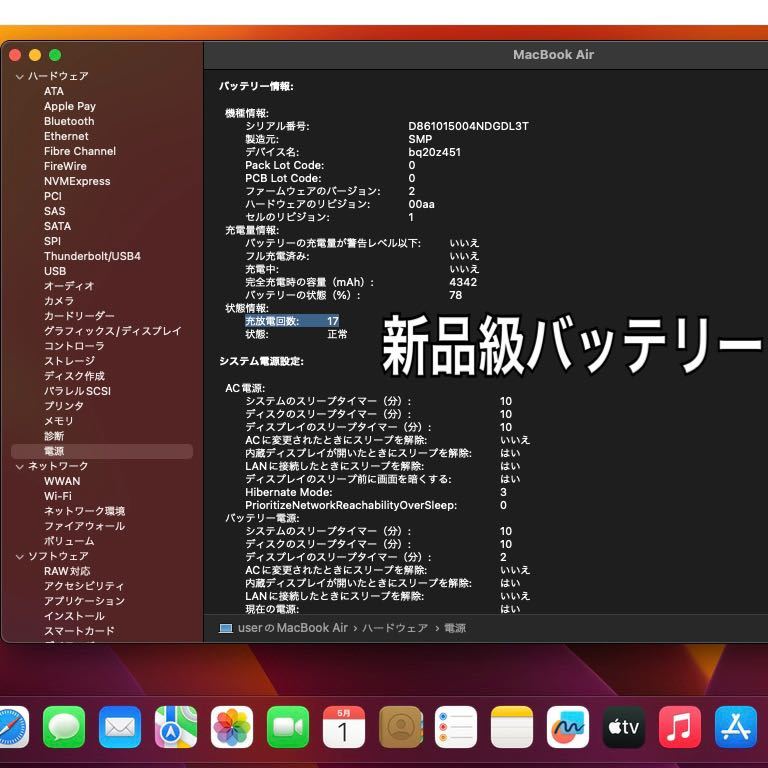
Task: Click the highlighted 充放電回数 17 row
Action: (x=292, y=321)
